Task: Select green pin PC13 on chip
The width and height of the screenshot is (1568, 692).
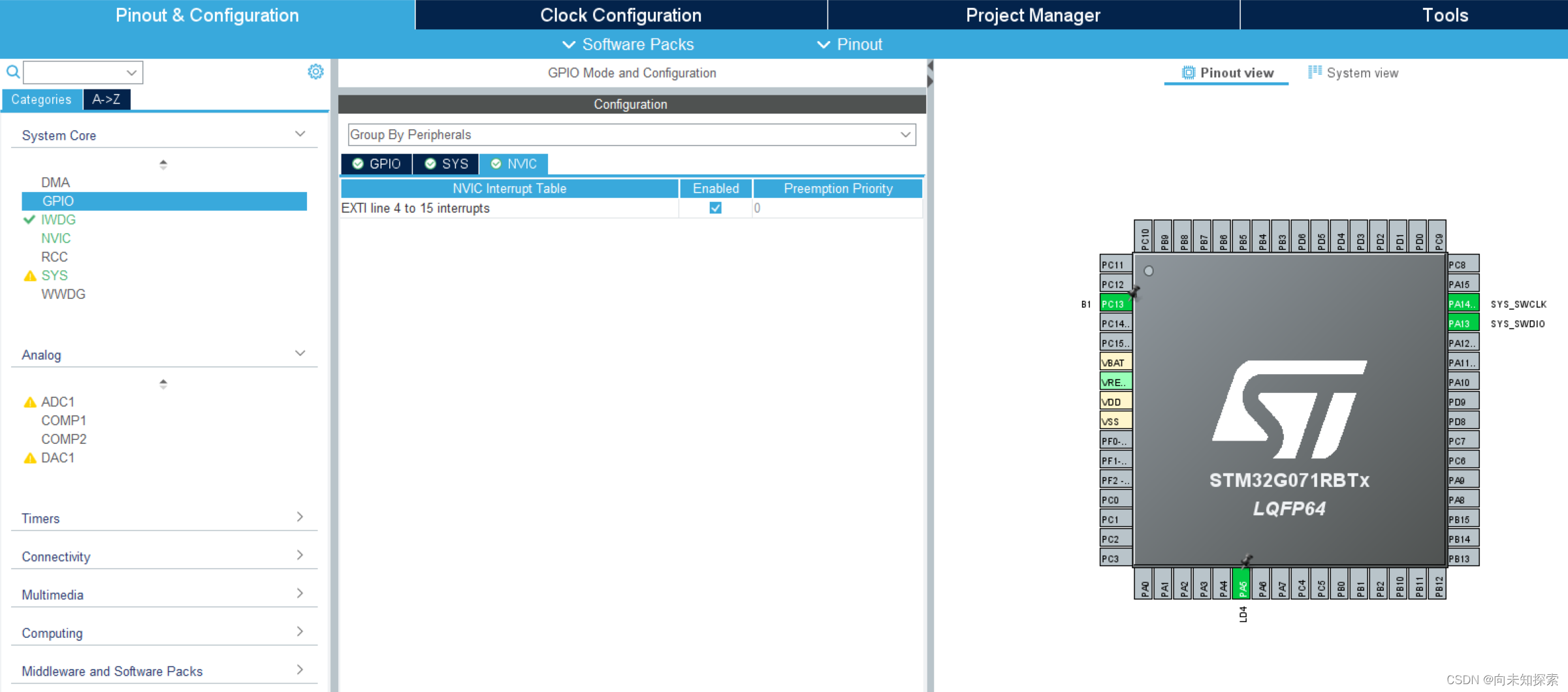Action: pos(1115,304)
